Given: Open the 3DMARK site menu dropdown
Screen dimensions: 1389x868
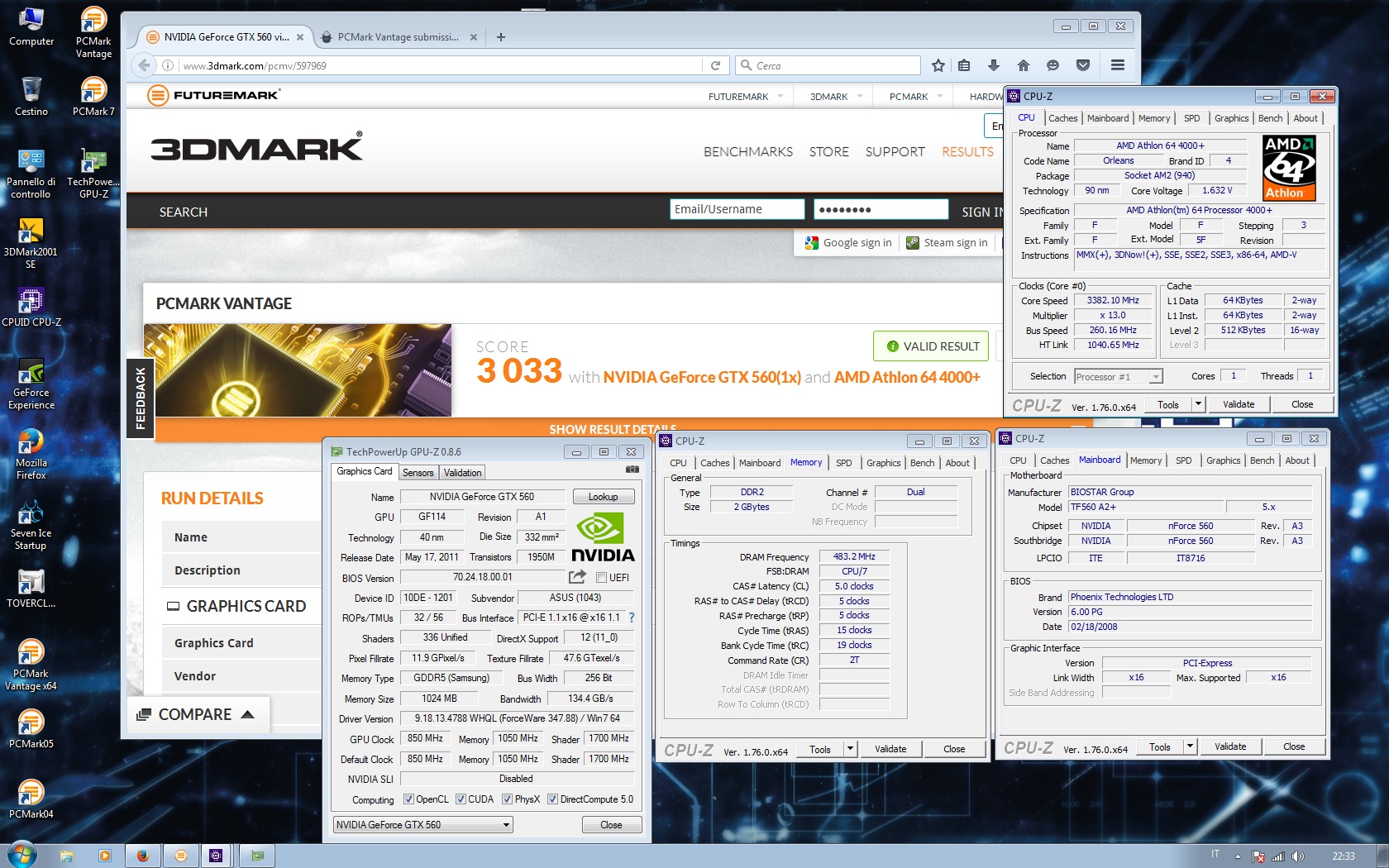Looking at the screenshot, I should pyautogui.click(x=836, y=97).
